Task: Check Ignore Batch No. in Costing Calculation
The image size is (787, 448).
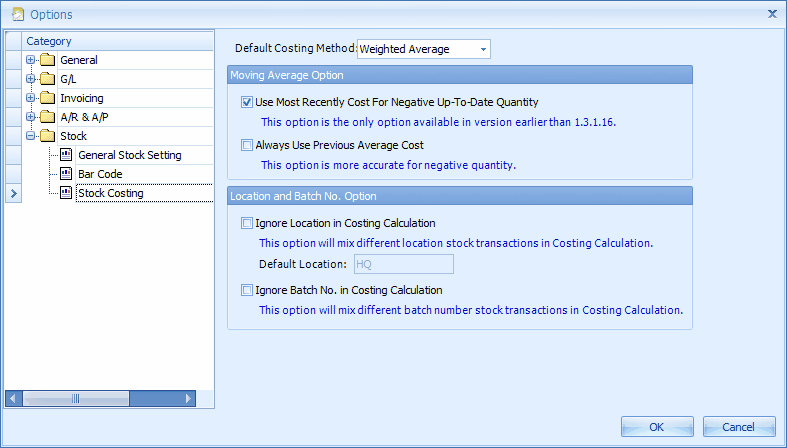Action: [x=247, y=290]
